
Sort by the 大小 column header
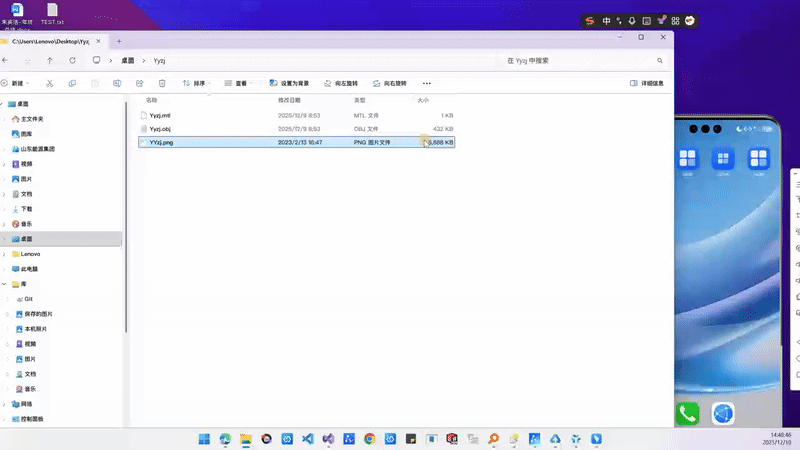(423, 100)
